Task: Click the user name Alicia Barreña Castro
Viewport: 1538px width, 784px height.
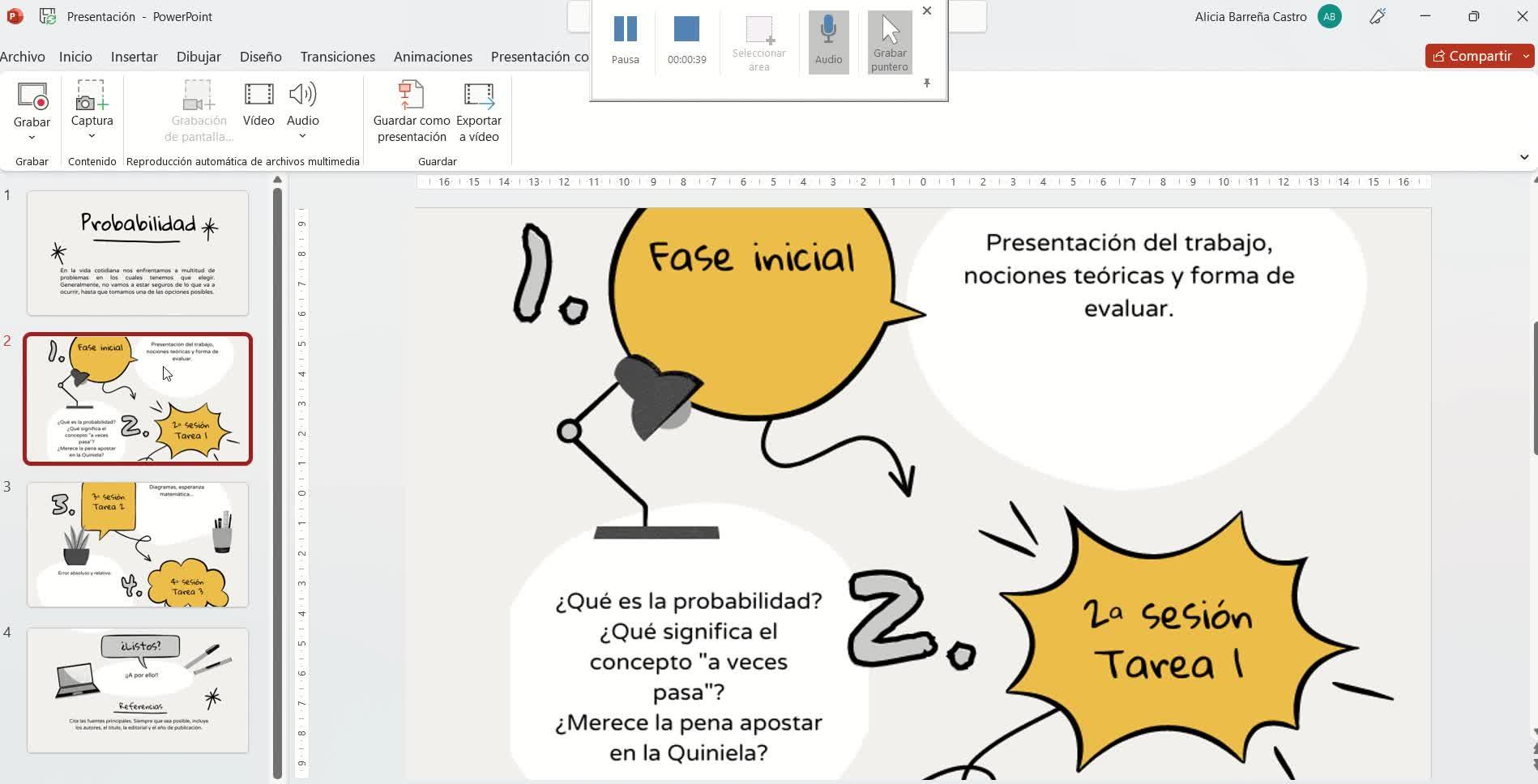Action: pos(1250,16)
